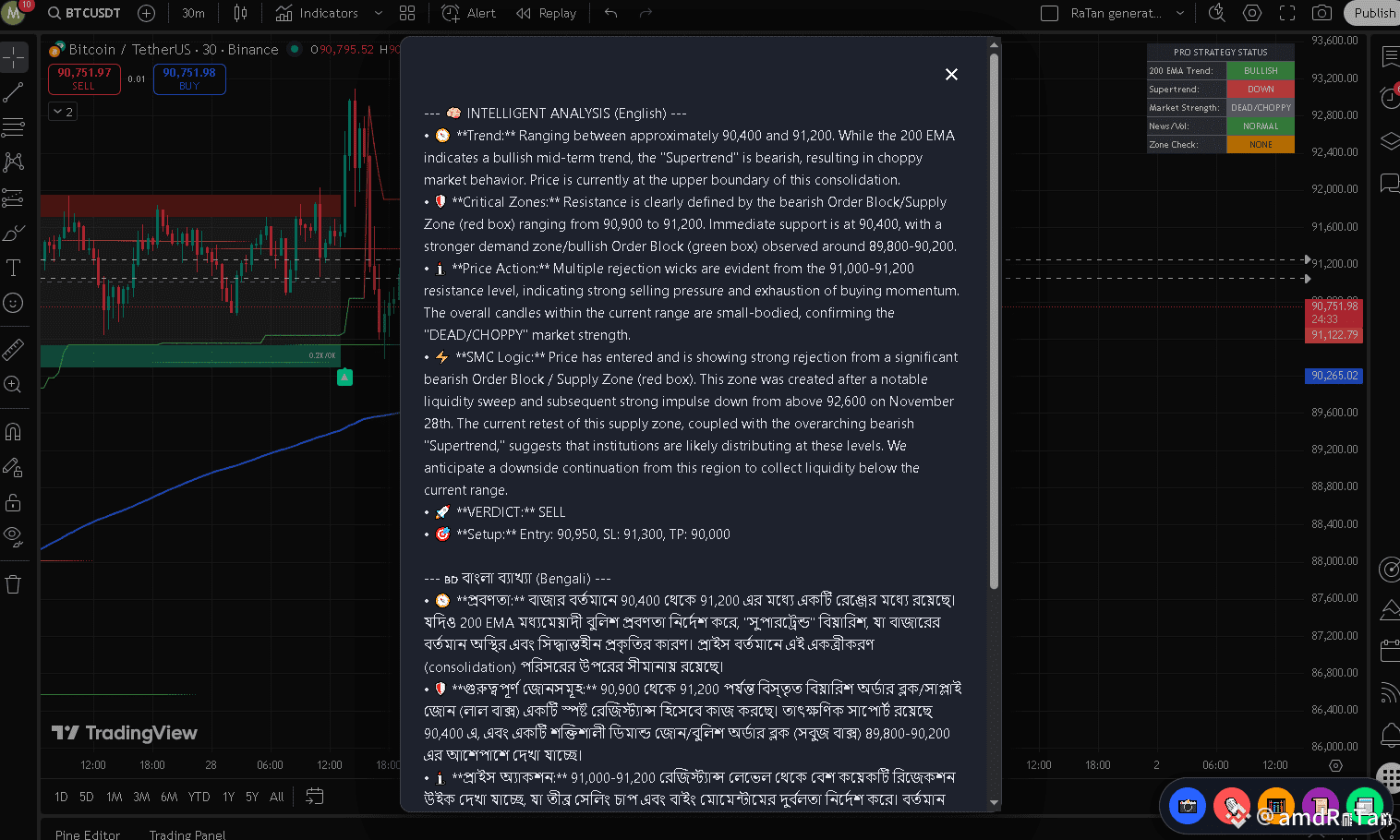Select the ruler measure tool
Screen dimensions: 1400x840
pos(14,350)
